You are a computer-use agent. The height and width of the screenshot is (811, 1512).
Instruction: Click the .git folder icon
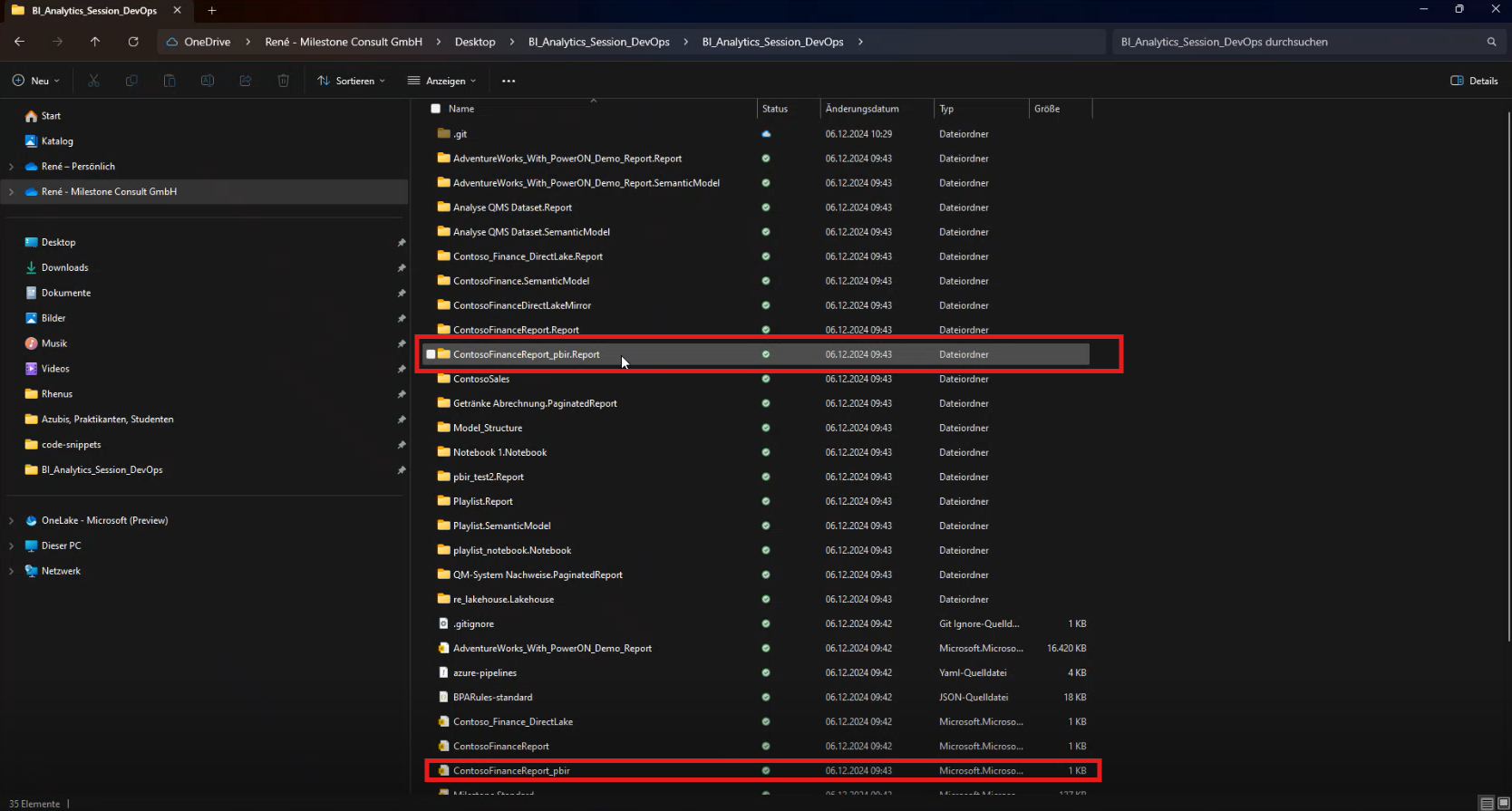(x=444, y=133)
